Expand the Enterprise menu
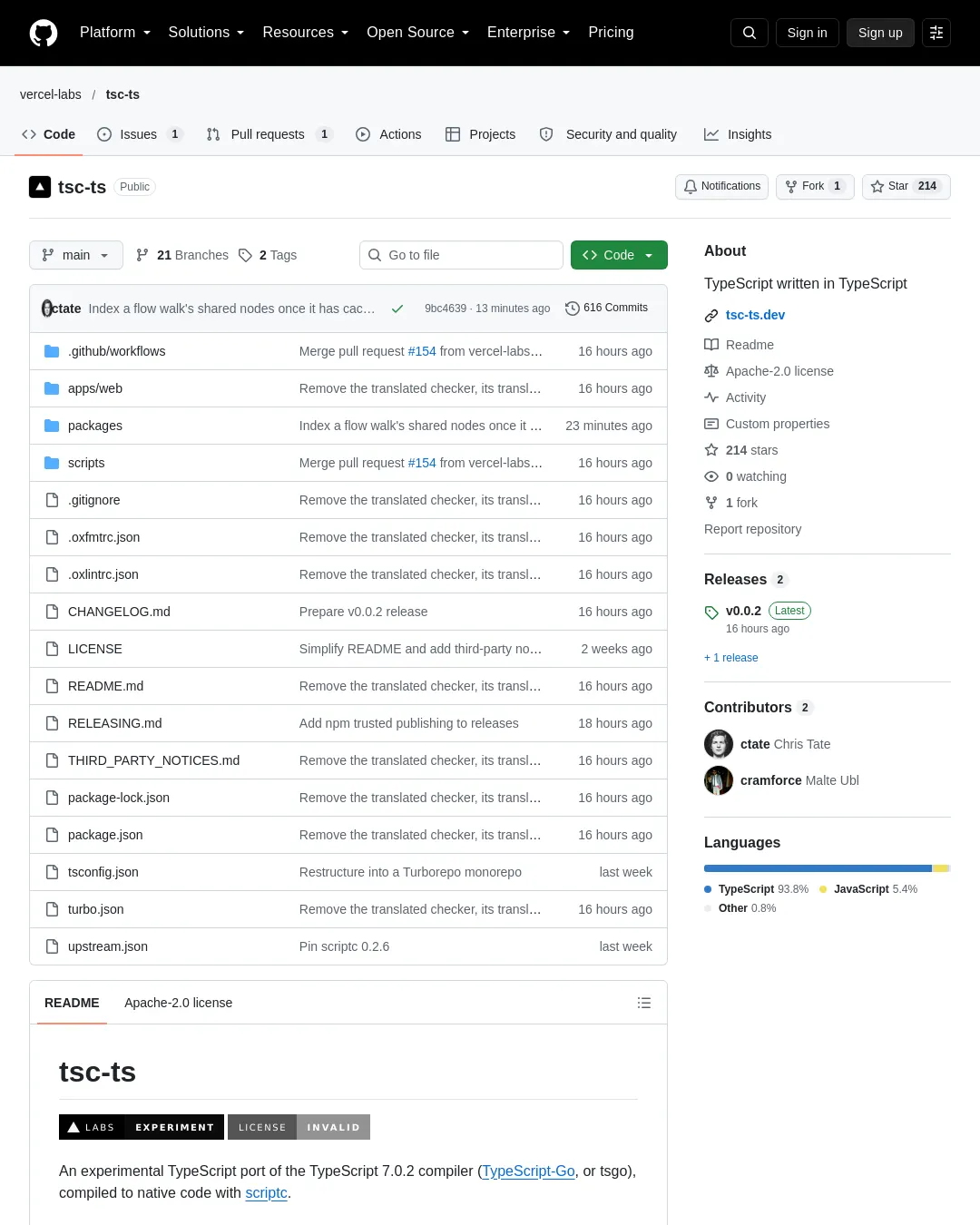Viewport: 980px width, 1225px height. point(528,33)
